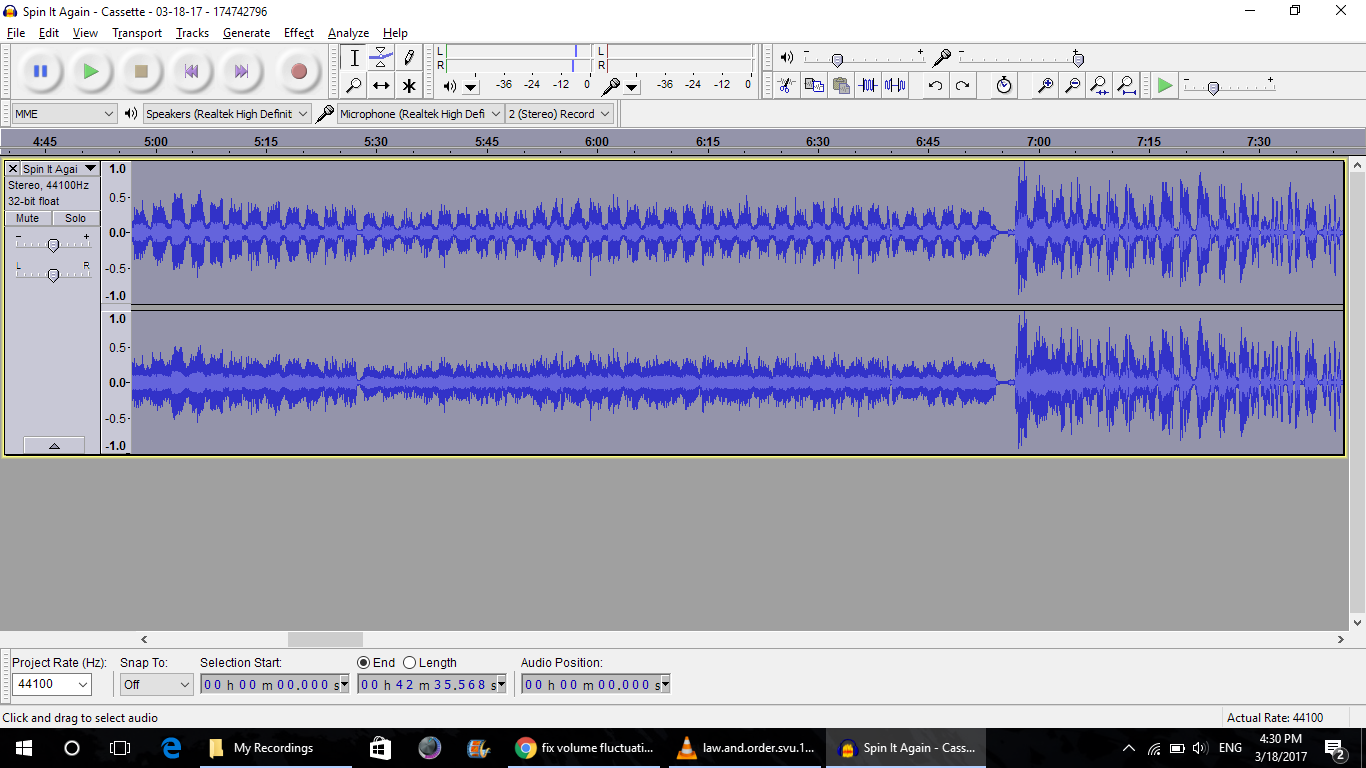This screenshot has height=768, width=1366.
Task: Undo the last action
Action: 935,85
